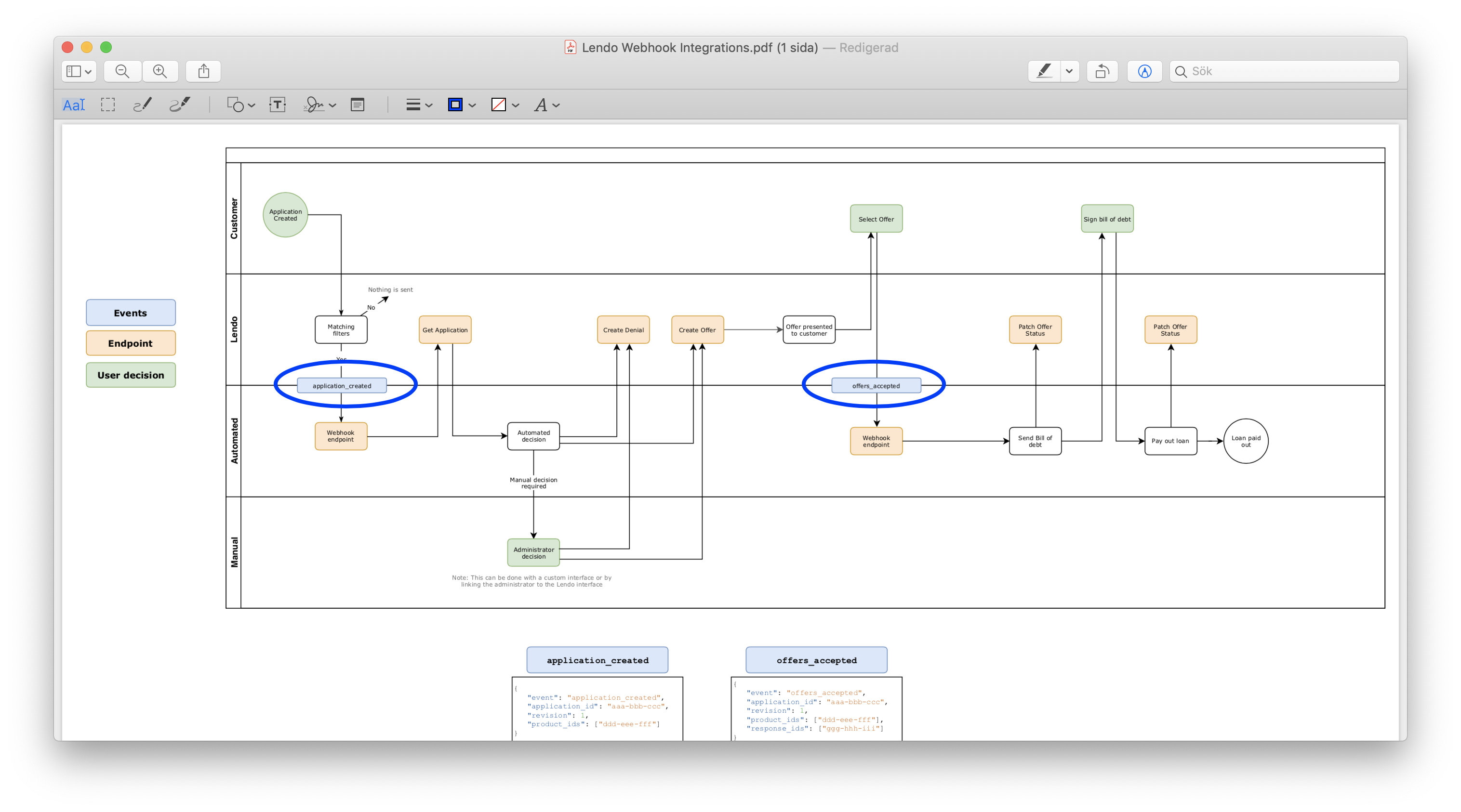Toggle the highlight pen button
The width and height of the screenshot is (1461, 812).
point(1044,71)
